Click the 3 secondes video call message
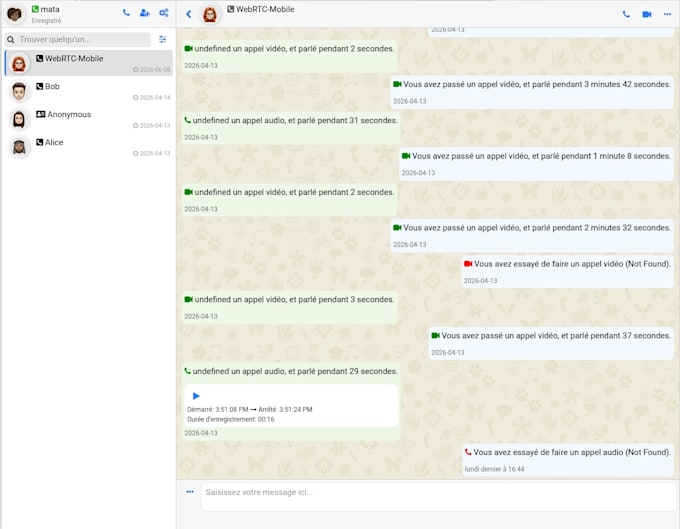680x529 pixels. point(290,307)
